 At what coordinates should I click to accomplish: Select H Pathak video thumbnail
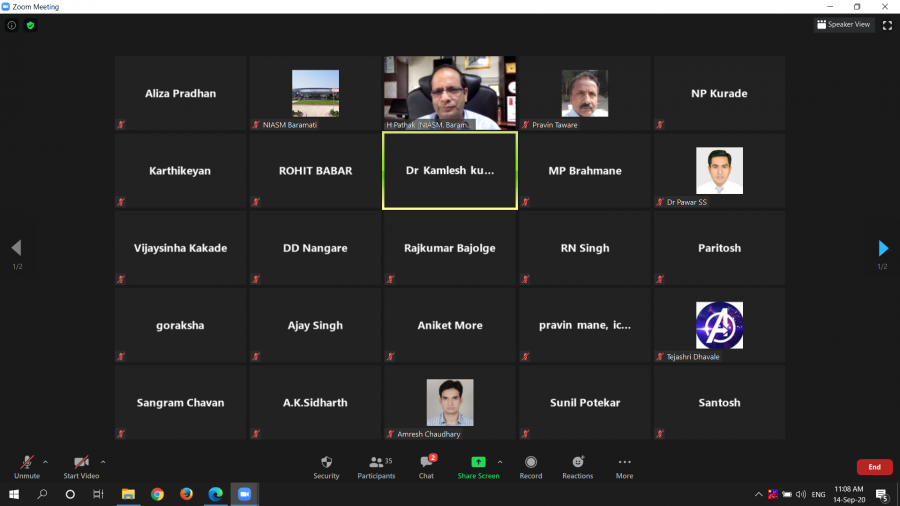(450, 93)
